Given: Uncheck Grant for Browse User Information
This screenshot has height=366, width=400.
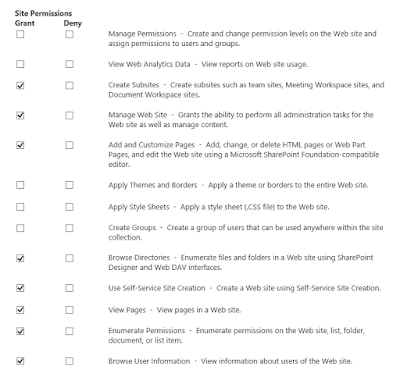Looking at the screenshot, I should click(x=20, y=361).
